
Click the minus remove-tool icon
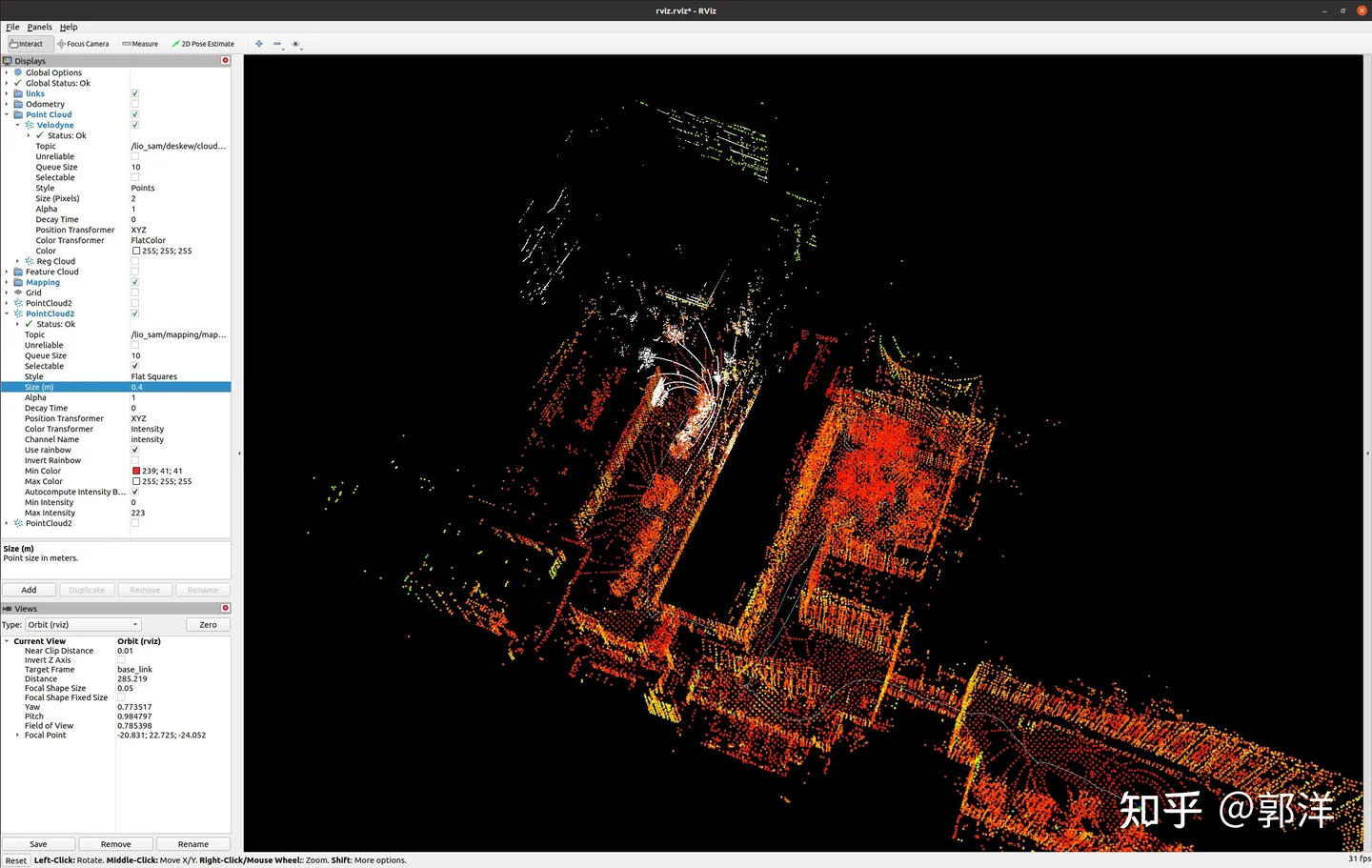coord(277,44)
